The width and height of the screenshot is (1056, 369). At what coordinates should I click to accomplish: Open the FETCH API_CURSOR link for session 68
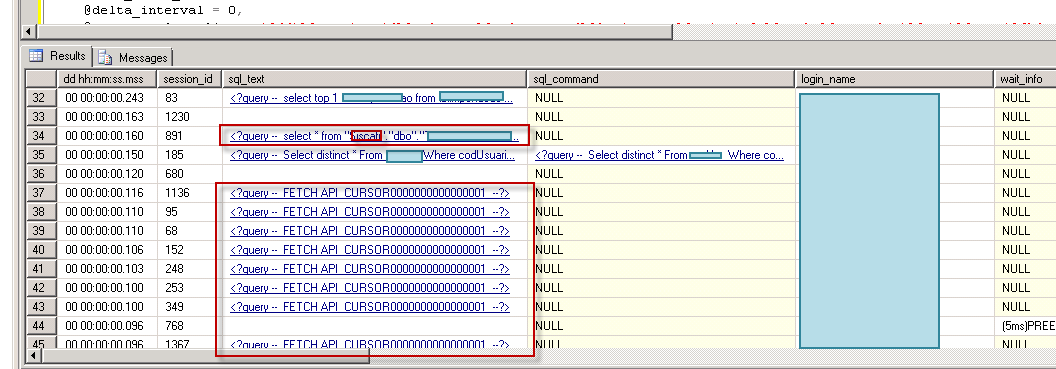pos(370,231)
